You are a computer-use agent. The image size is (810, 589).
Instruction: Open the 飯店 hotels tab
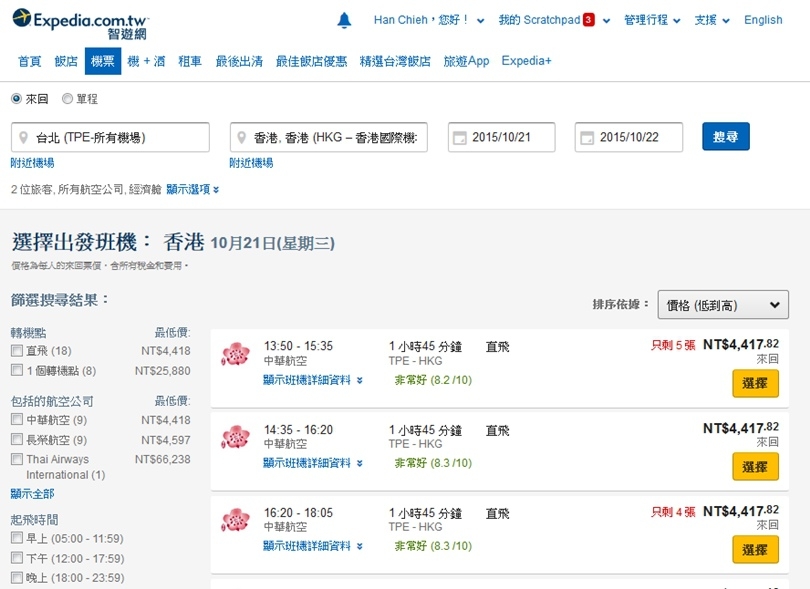click(x=66, y=61)
